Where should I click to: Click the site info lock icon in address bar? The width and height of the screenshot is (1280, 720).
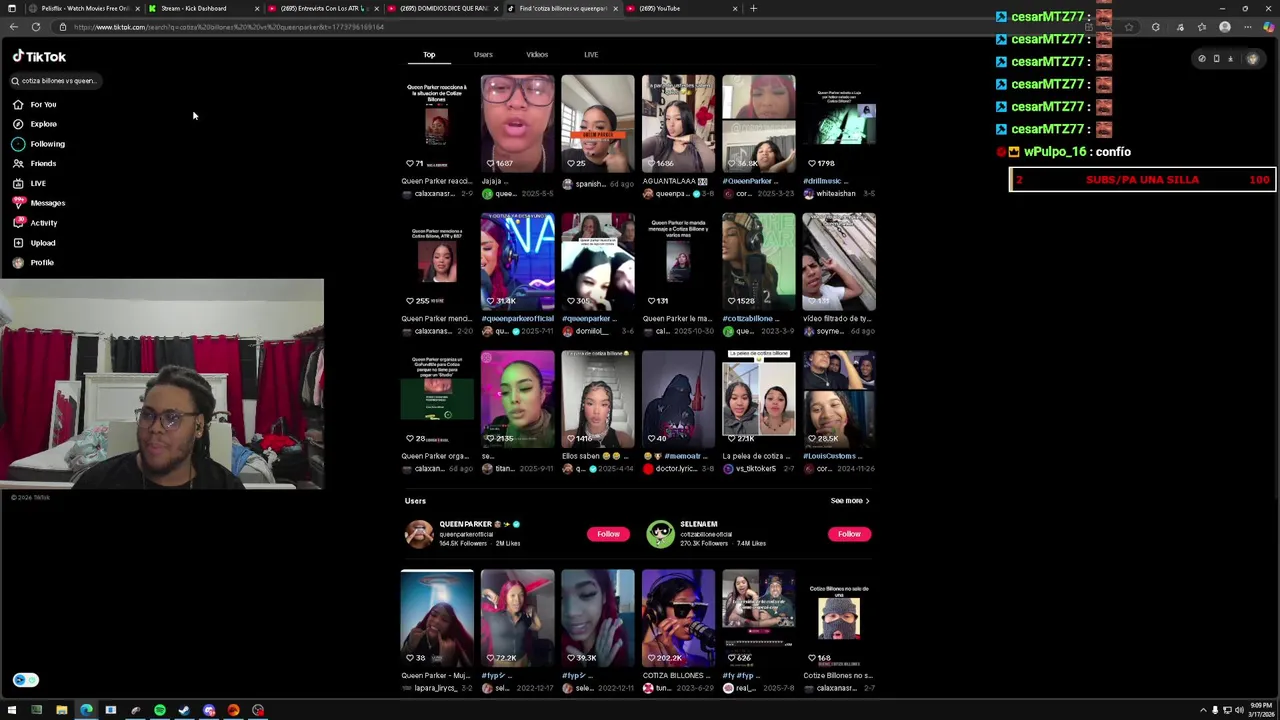pos(63,27)
